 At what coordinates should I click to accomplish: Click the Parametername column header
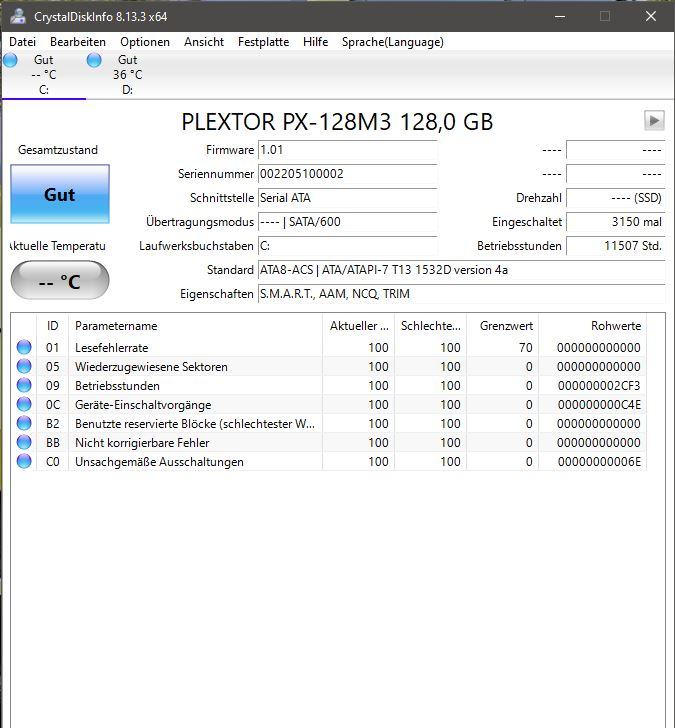pos(195,326)
